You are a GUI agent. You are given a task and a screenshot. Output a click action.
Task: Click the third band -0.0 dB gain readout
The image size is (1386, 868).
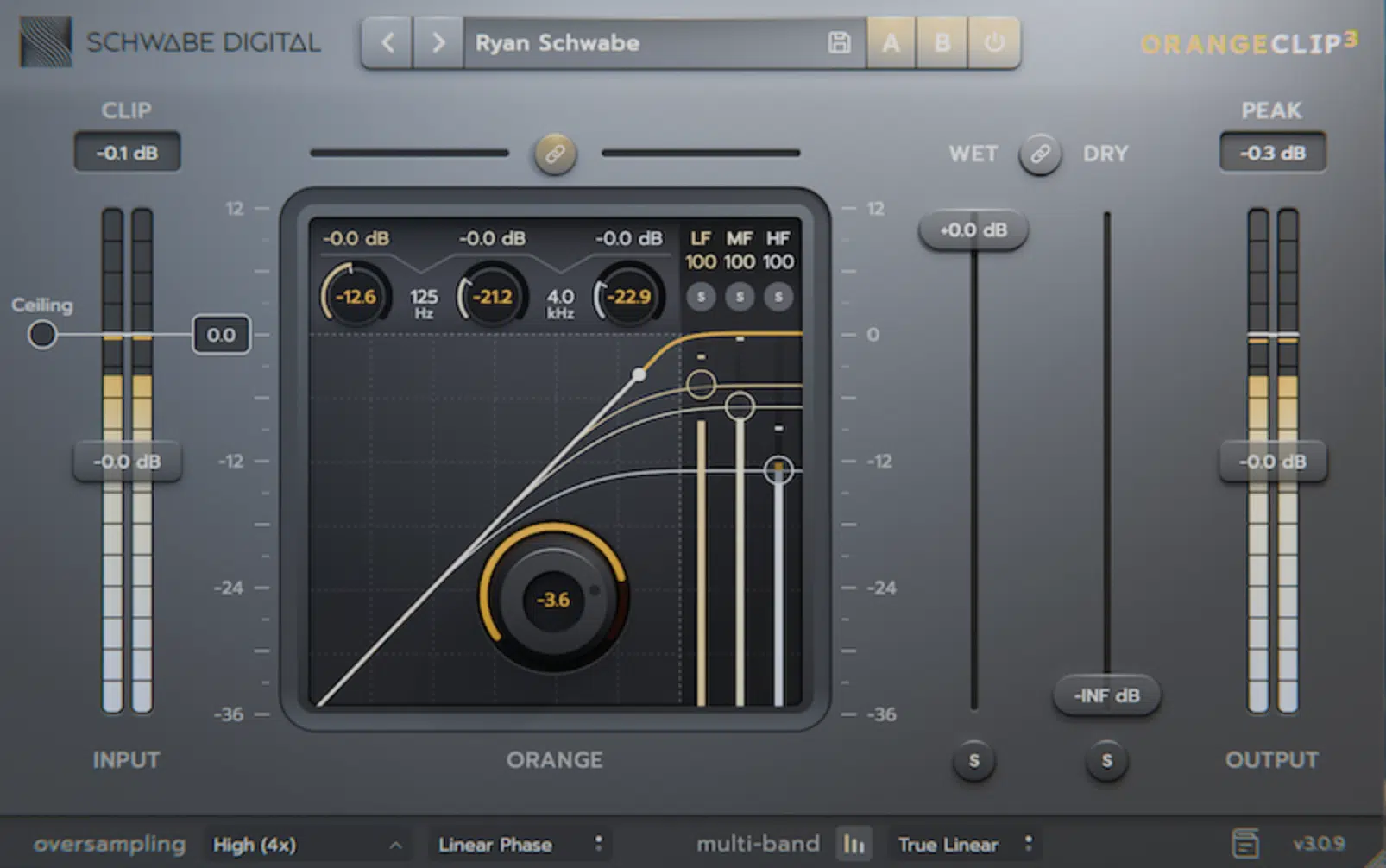click(628, 238)
